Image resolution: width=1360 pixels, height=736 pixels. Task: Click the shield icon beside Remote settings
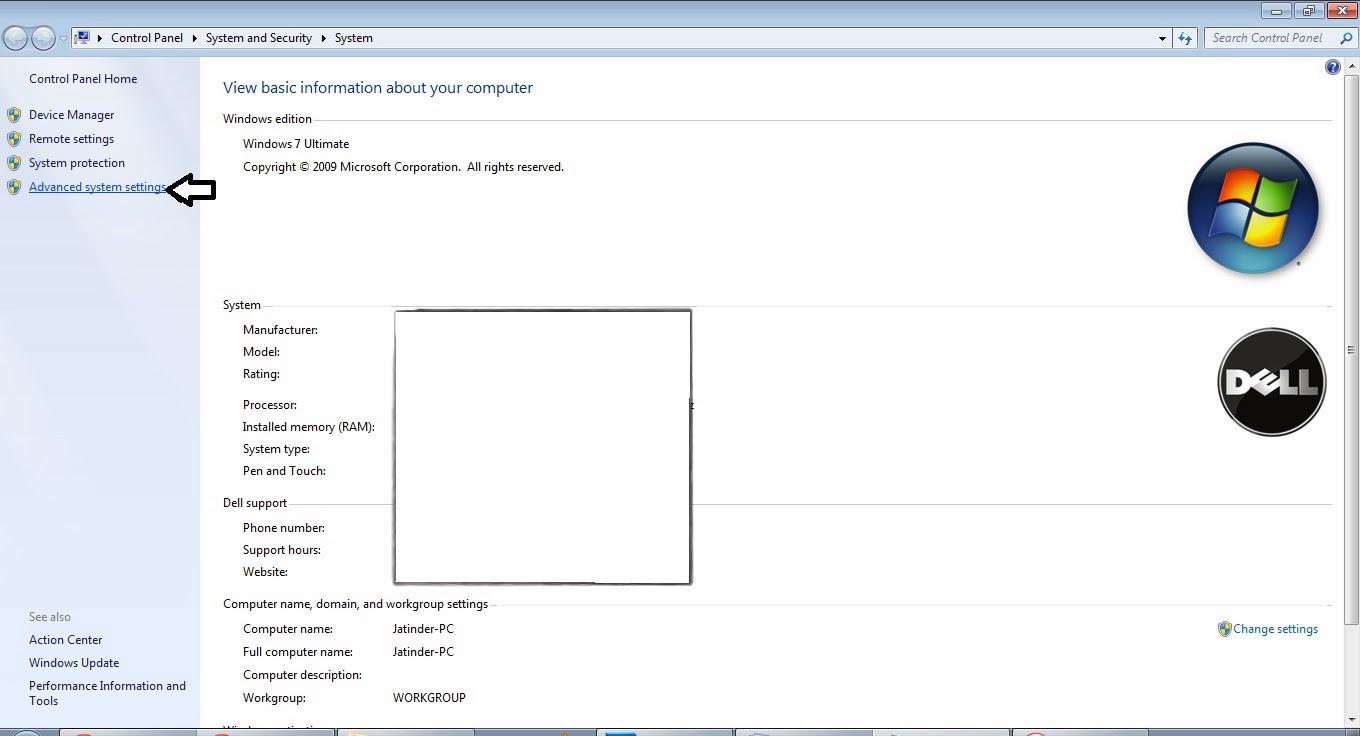coord(14,138)
